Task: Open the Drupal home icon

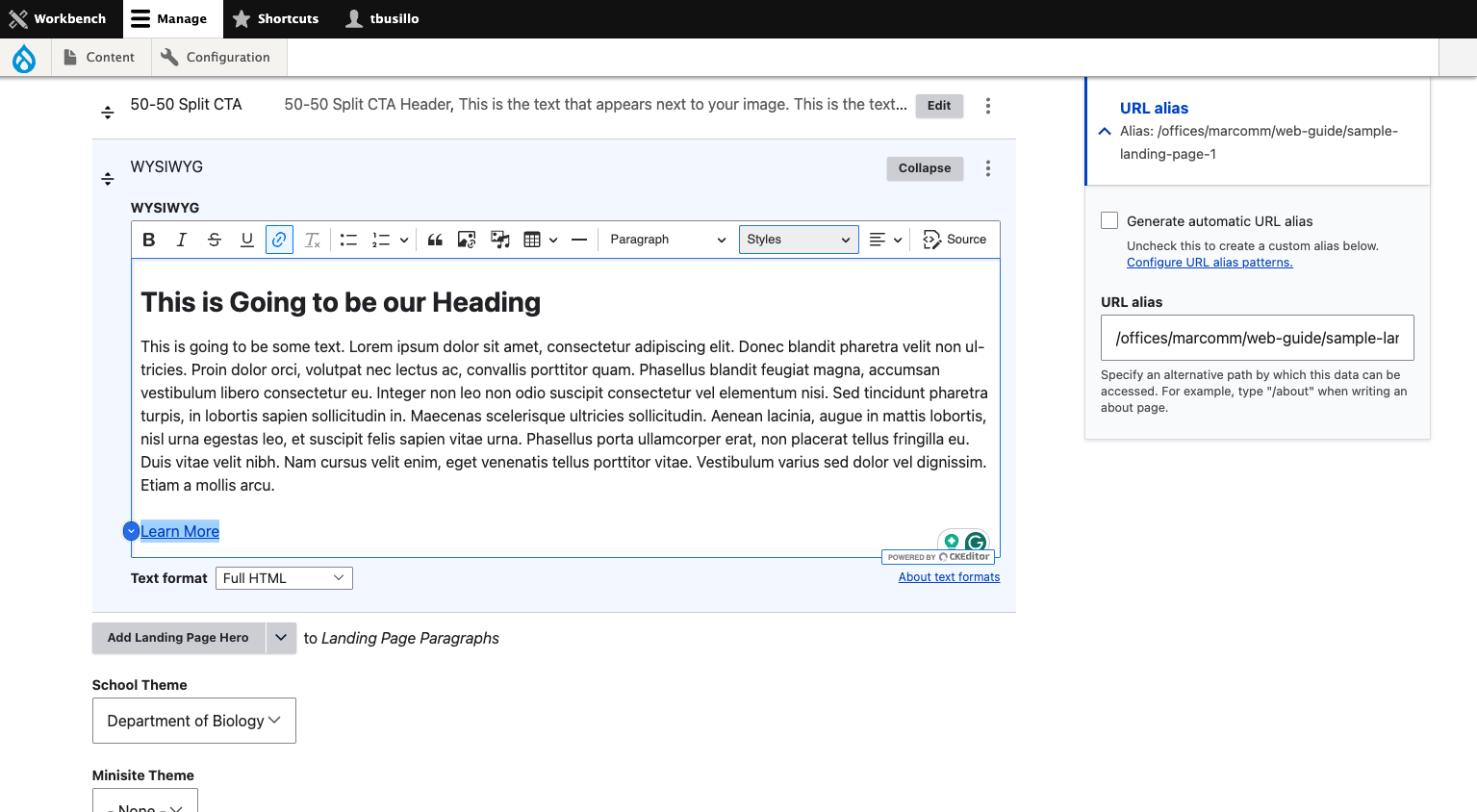Action: tap(24, 59)
